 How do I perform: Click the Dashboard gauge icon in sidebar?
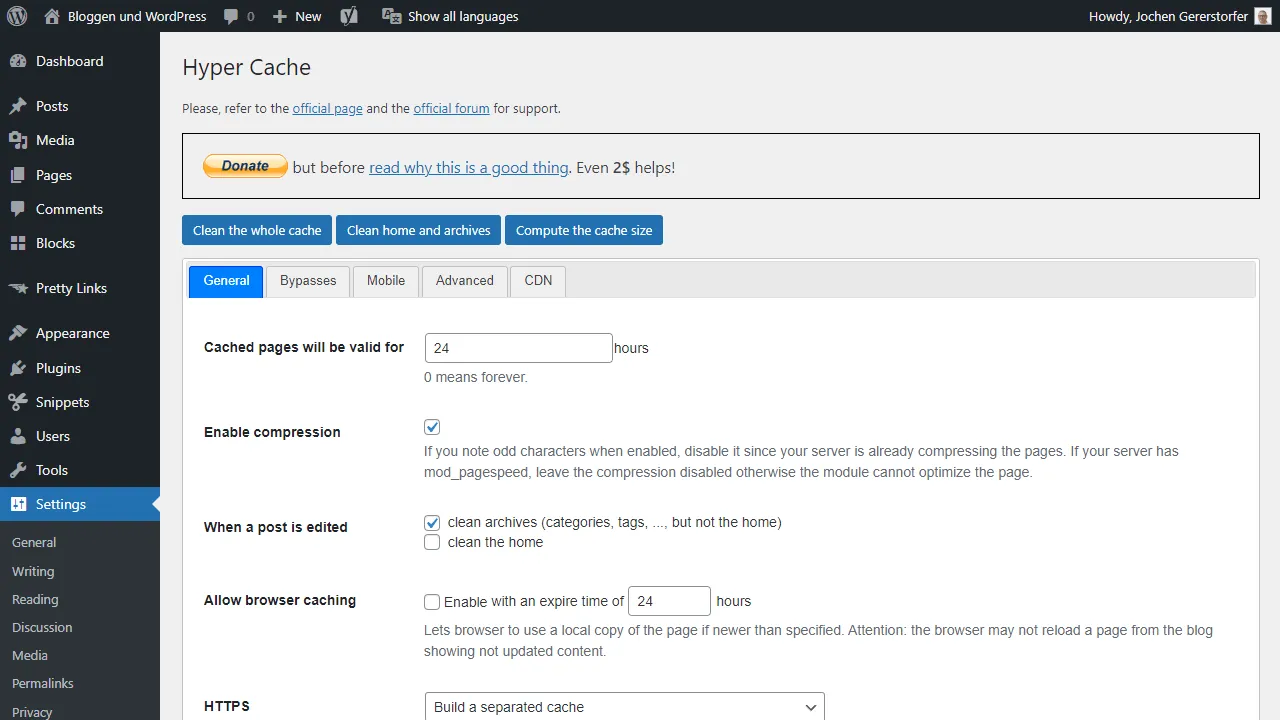(x=18, y=61)
